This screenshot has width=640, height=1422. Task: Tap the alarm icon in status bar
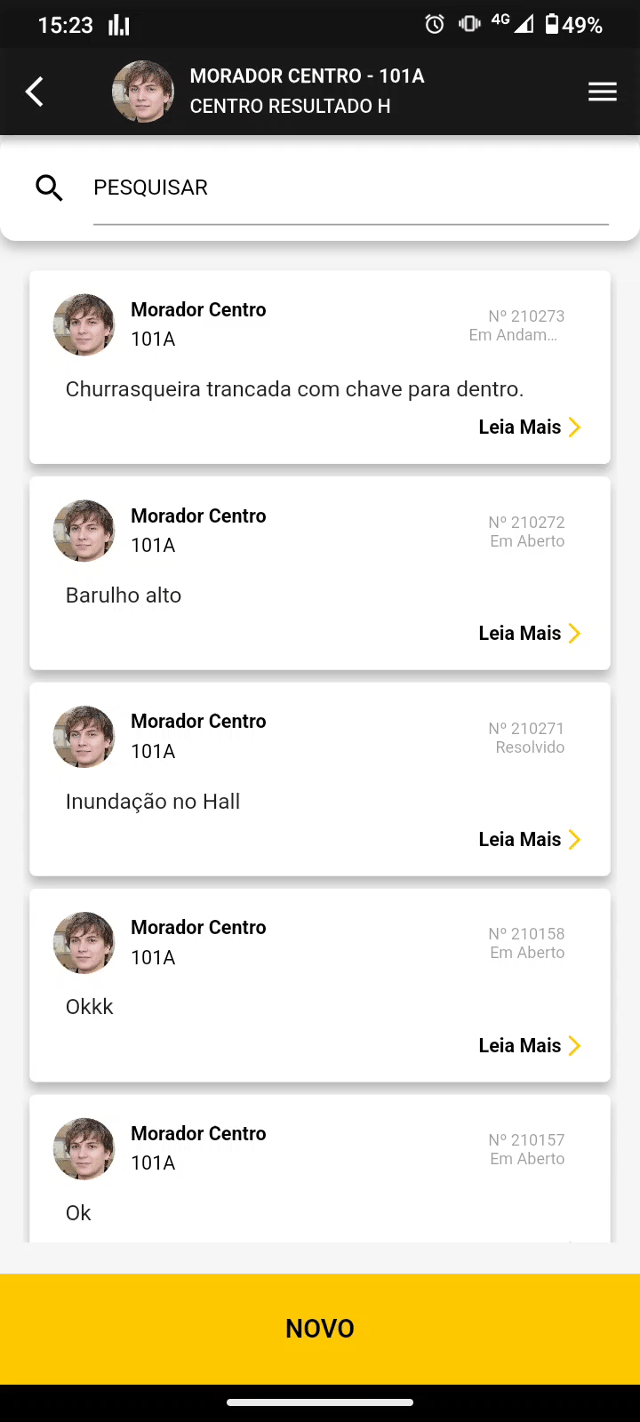tap(435, 25)
